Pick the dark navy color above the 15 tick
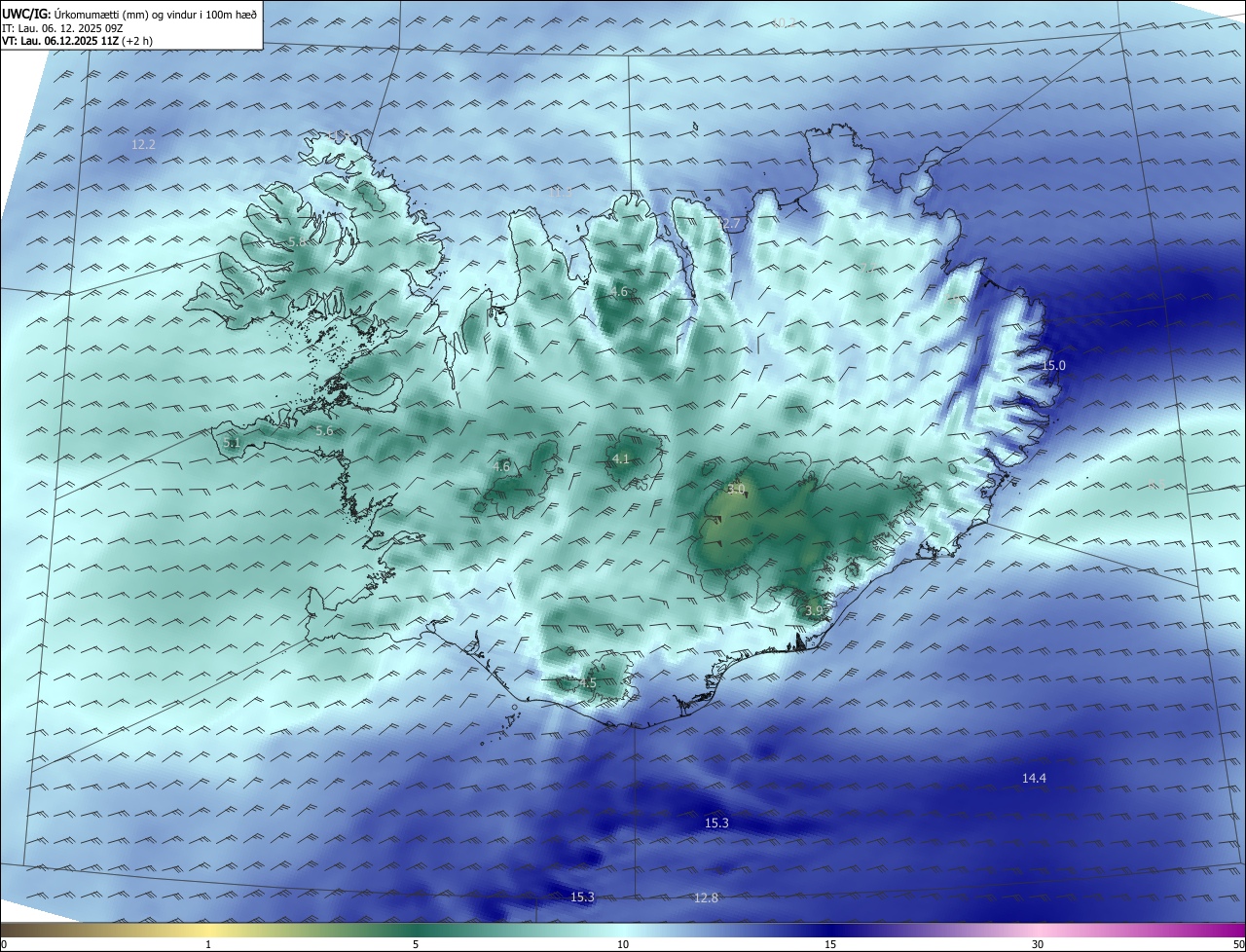Image resolution: width=1246 pixels, height=952 pixels. 830,930
